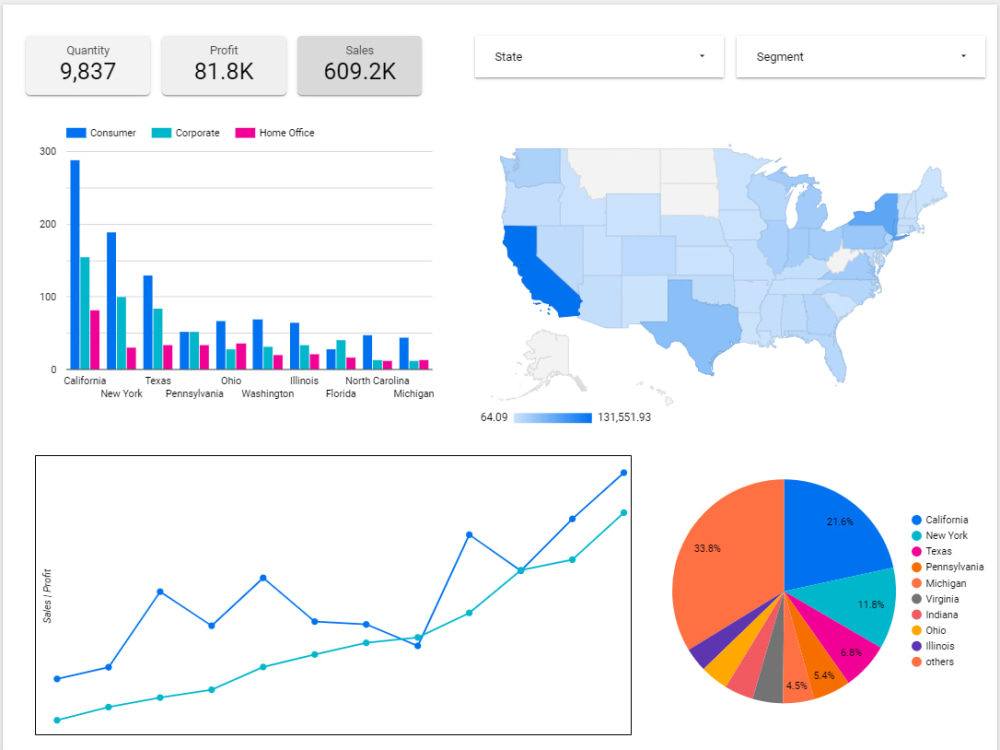The image size is (1000, 750).
Task: Select Virginia in the pie chart legend
Action: tap(916, 598)
